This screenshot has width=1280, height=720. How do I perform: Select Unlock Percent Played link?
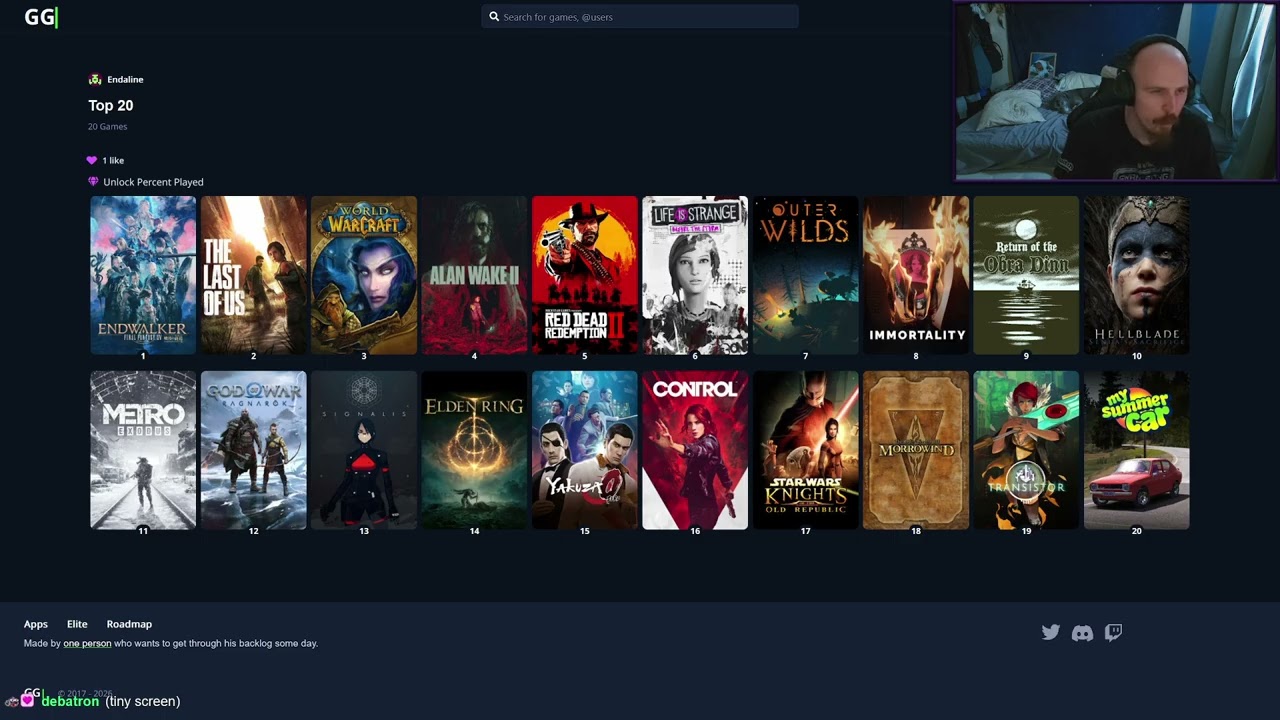[153, 182]
